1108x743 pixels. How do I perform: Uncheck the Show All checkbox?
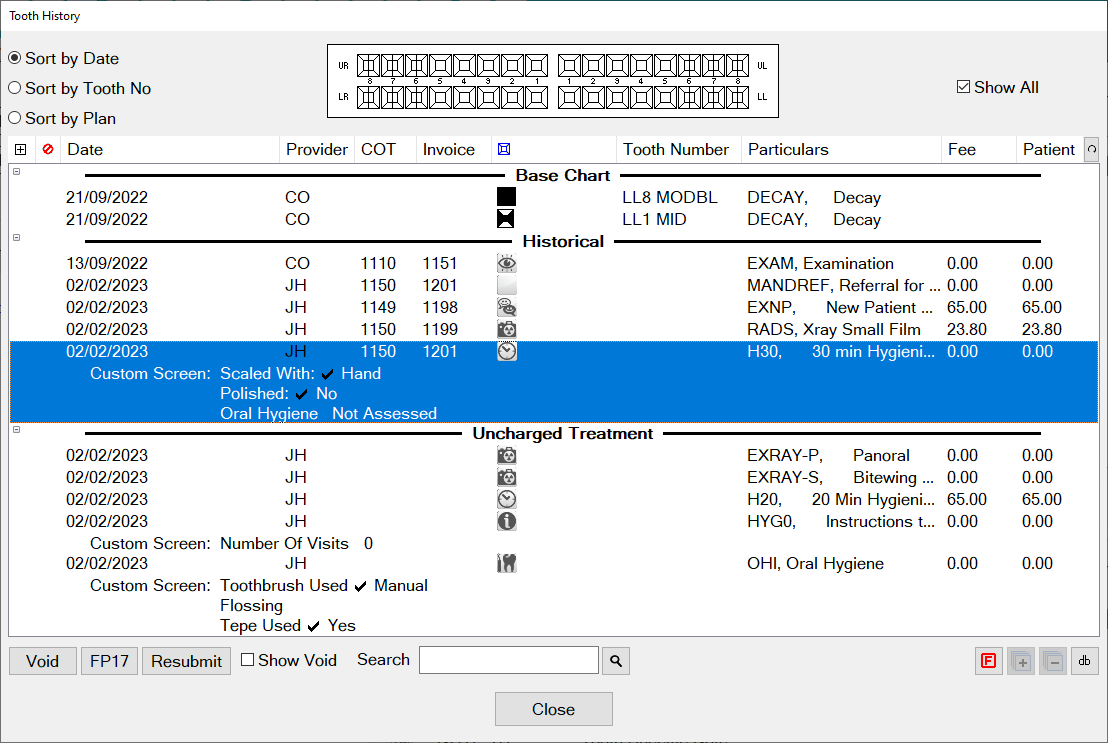(963, 87)
